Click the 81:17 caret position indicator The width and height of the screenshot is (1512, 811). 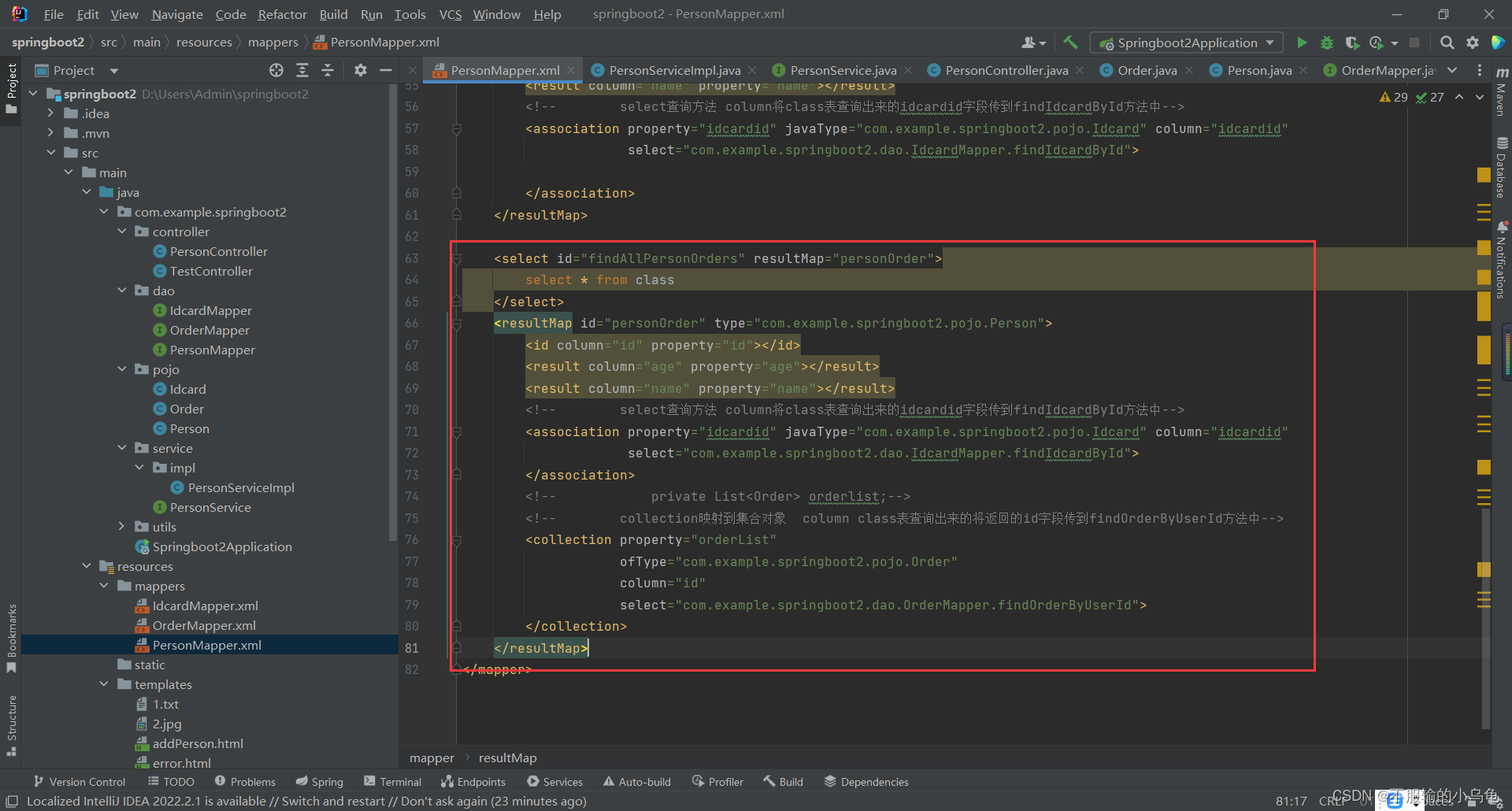(x=1291, y=801)
